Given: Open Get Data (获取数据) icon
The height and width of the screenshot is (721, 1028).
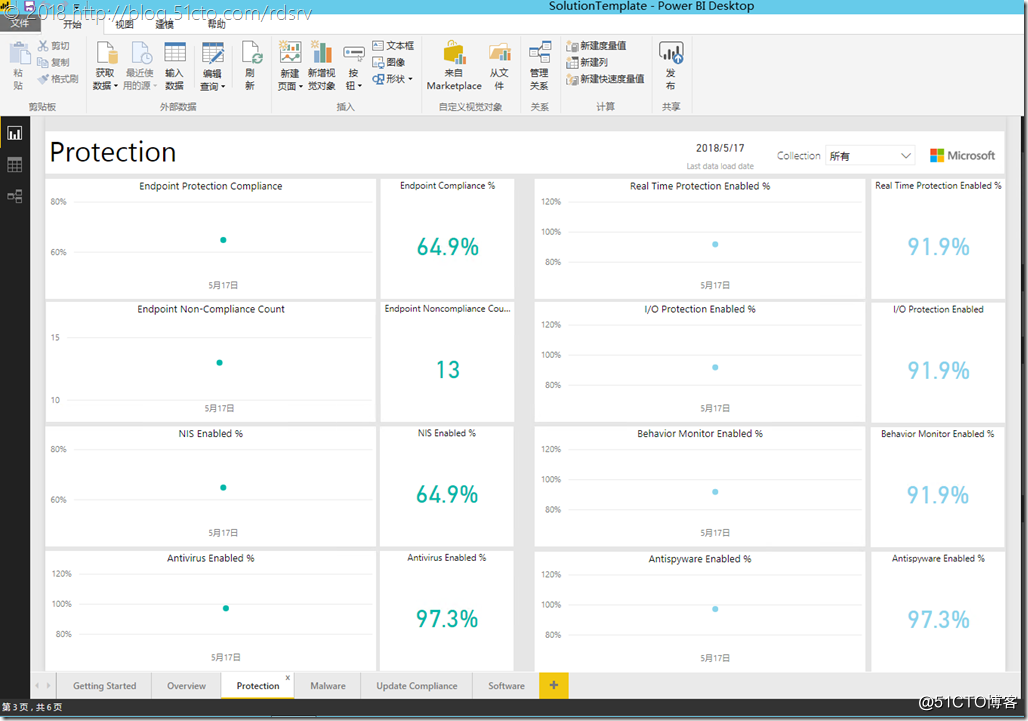Looking at the screenshot, I should (x=106, y=54).
